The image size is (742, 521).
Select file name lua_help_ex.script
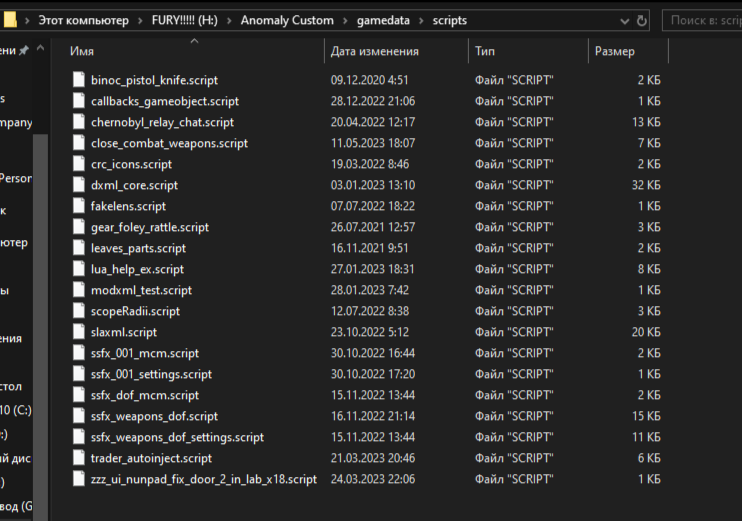click(x=137, y=269)
